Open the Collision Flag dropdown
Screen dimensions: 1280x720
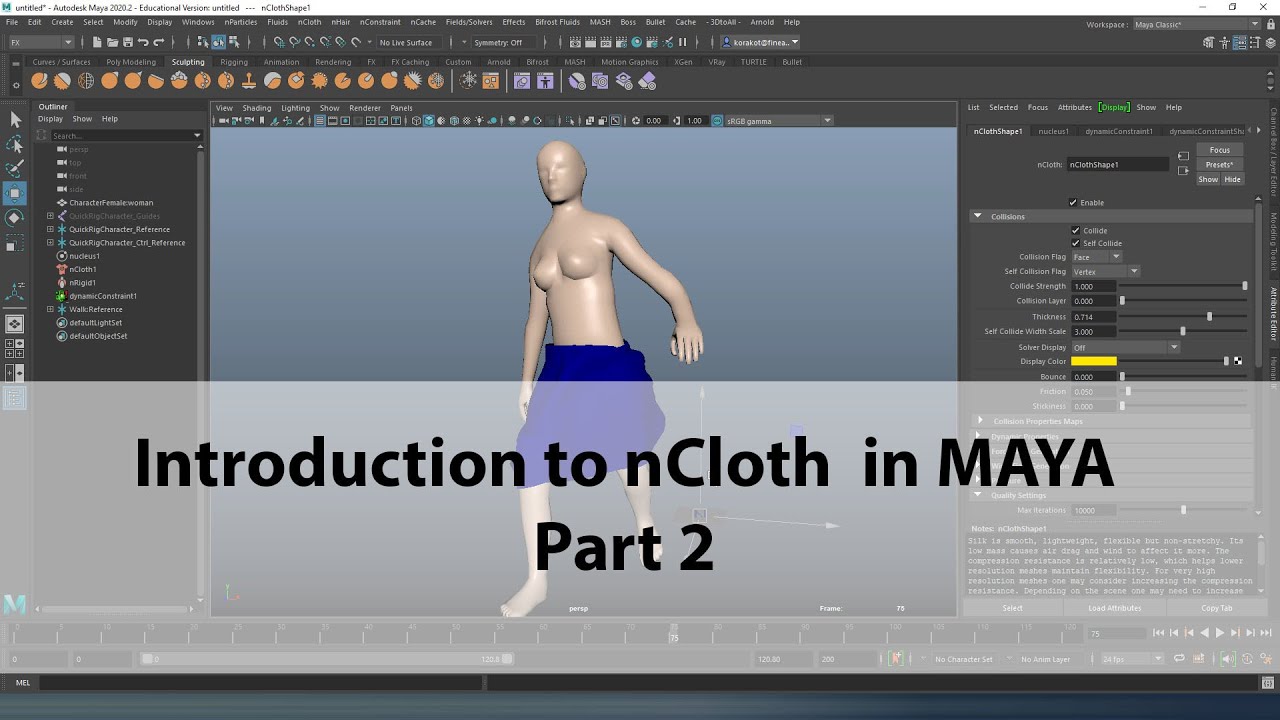click(1097, 257)
